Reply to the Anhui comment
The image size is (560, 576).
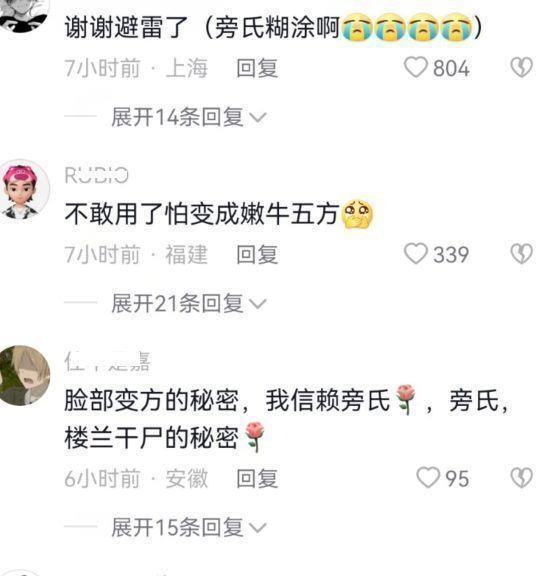(x=257, y=478)
